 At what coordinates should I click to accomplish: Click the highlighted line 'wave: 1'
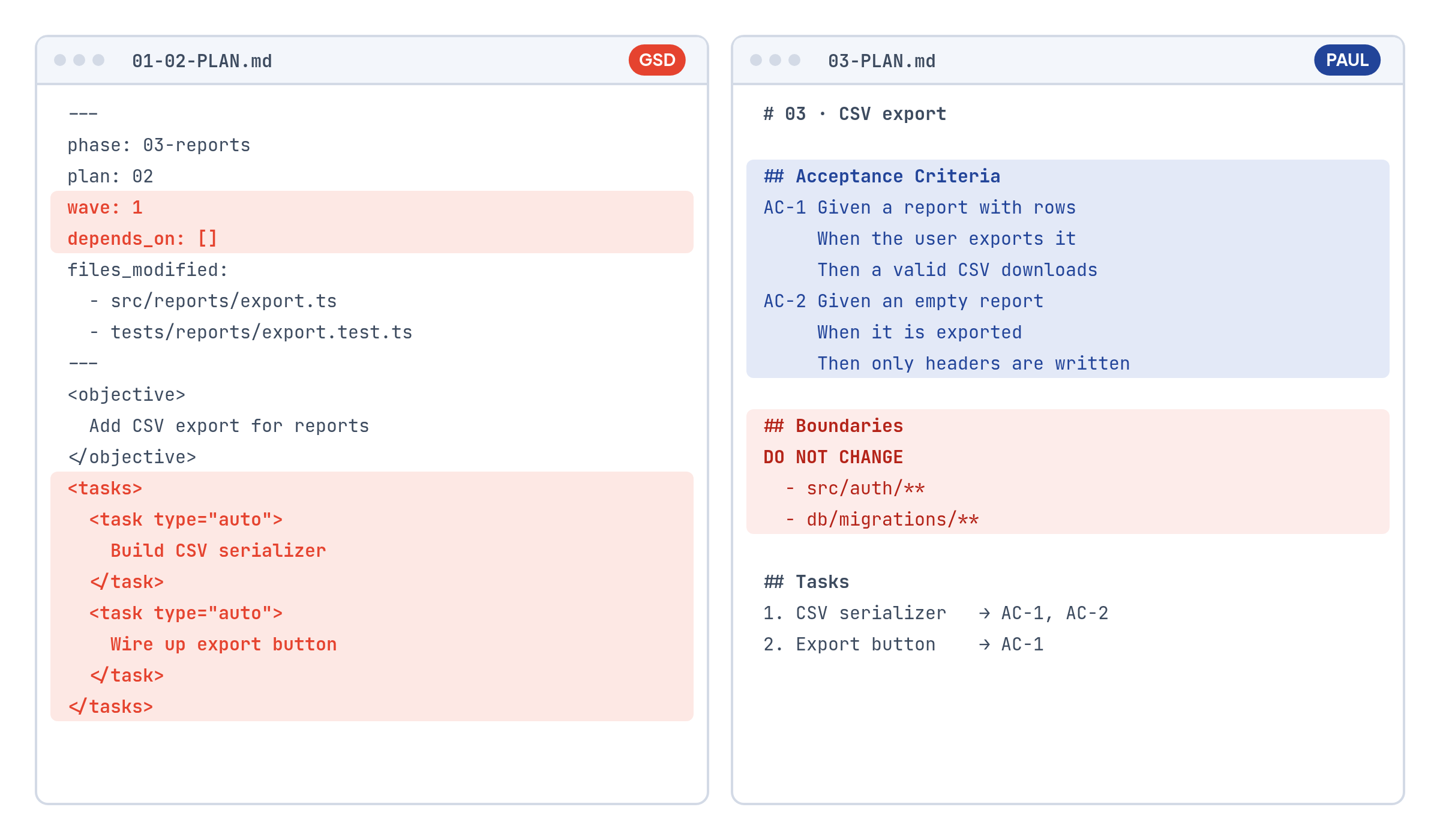[x=105, y=208]
